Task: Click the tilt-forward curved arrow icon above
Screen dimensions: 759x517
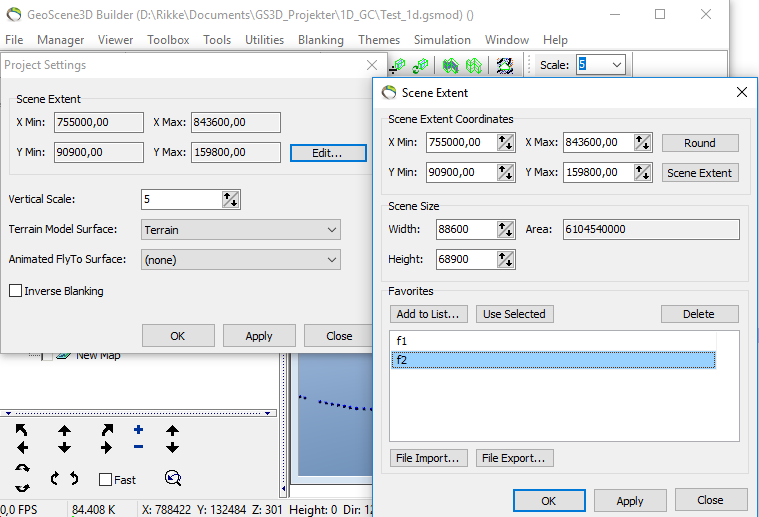Action: [x=22, y=469]
